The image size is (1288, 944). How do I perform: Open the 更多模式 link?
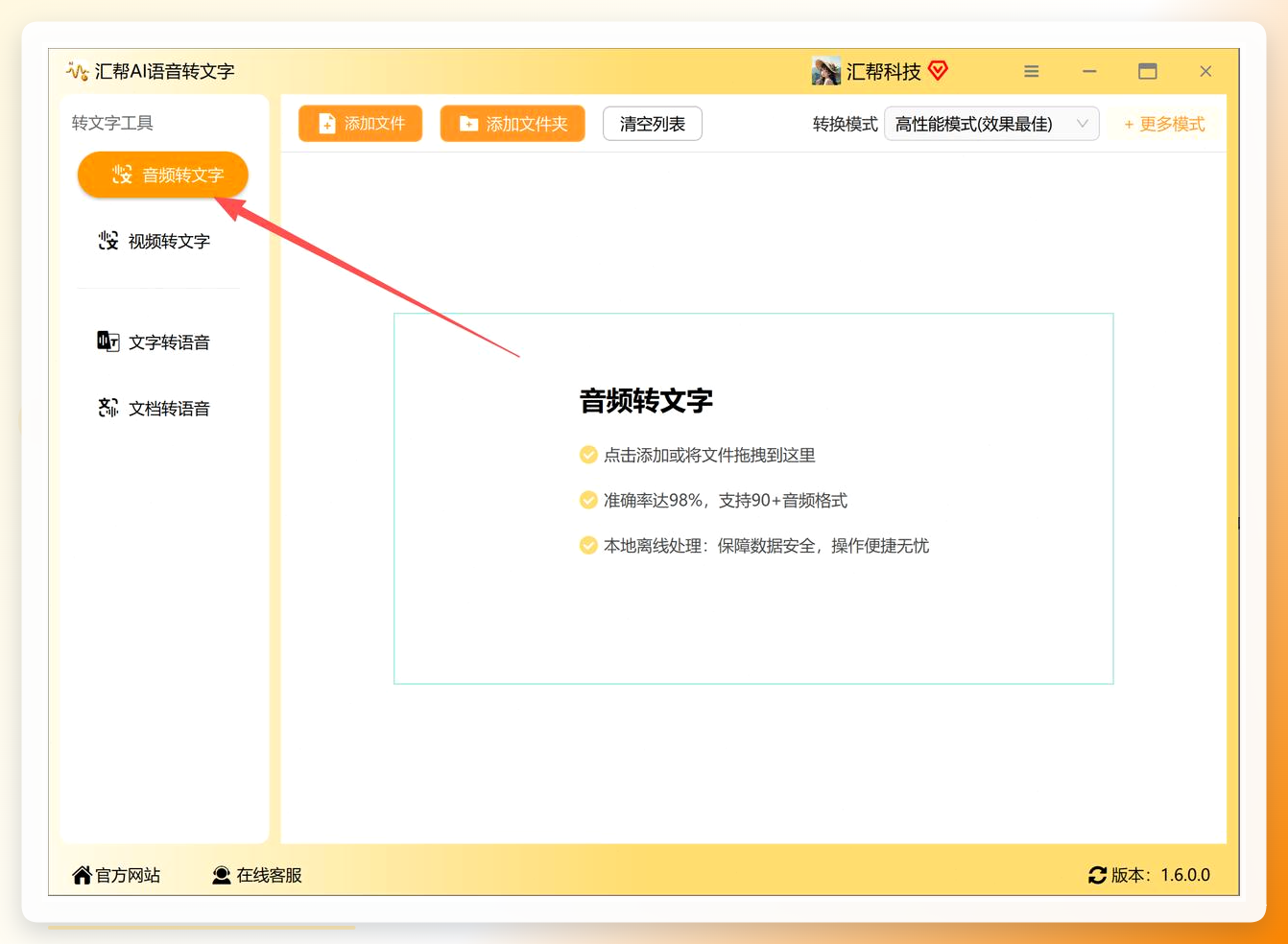click(x=1164, y=124)
